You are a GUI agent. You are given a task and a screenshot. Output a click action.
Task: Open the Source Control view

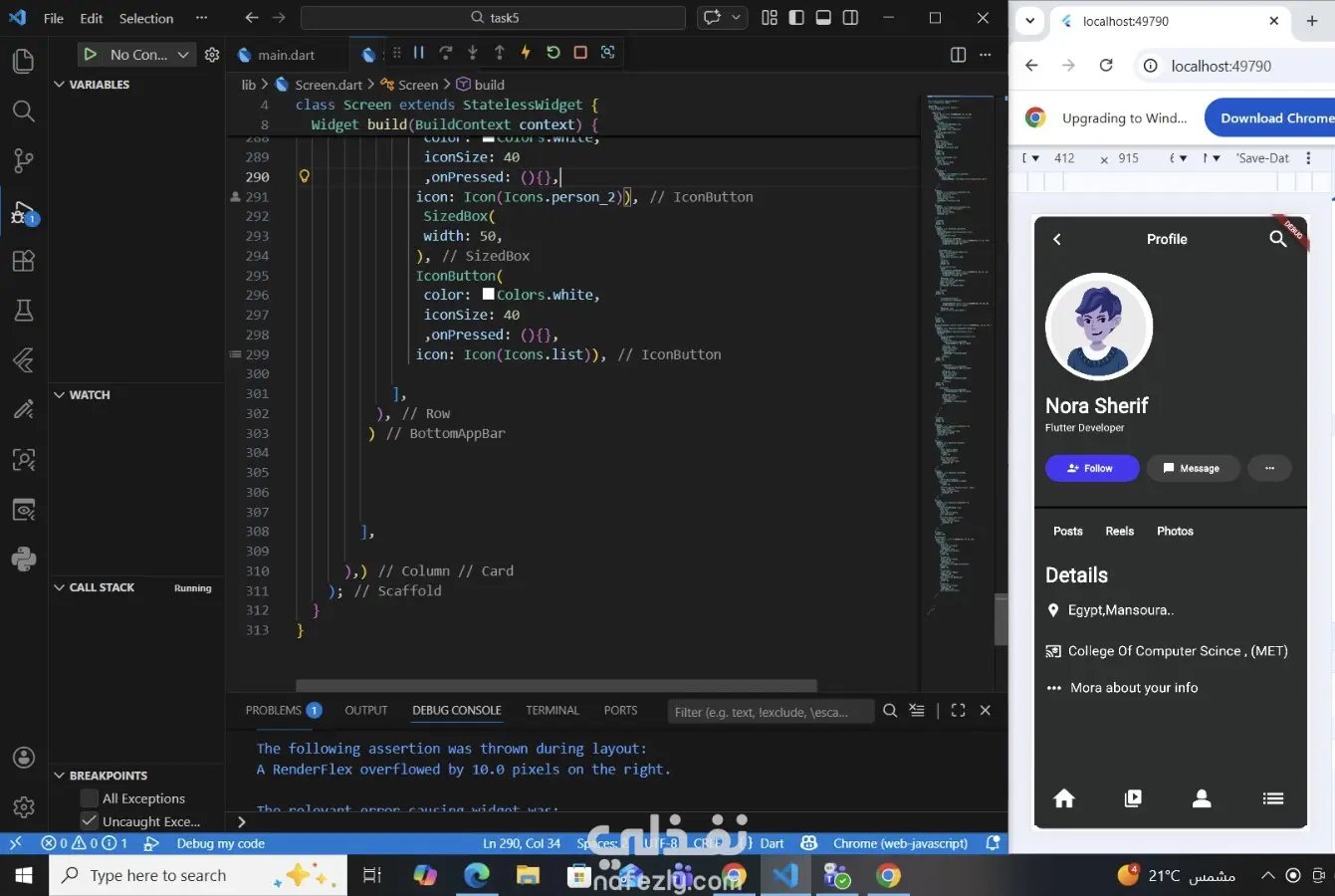pyautogui.click(x=23, y=160)
